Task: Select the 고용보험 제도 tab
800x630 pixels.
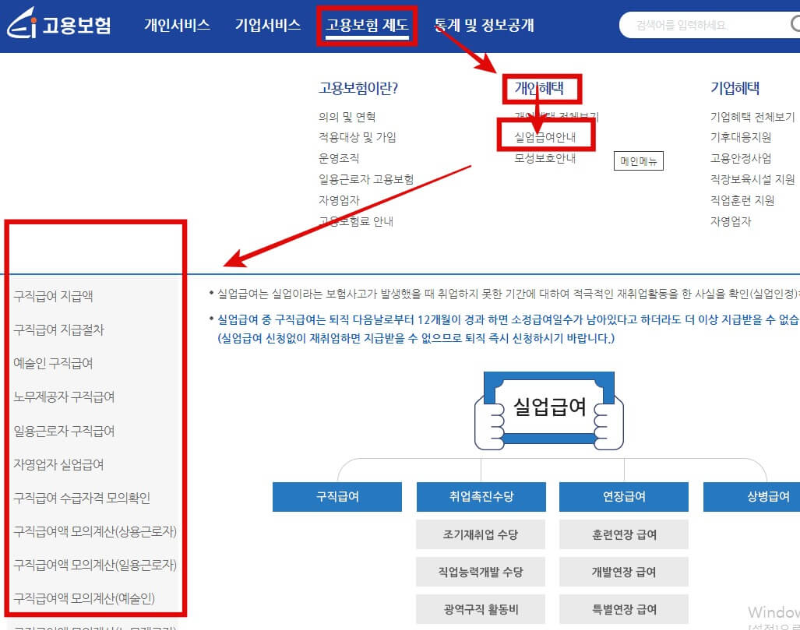Action: 366,27
